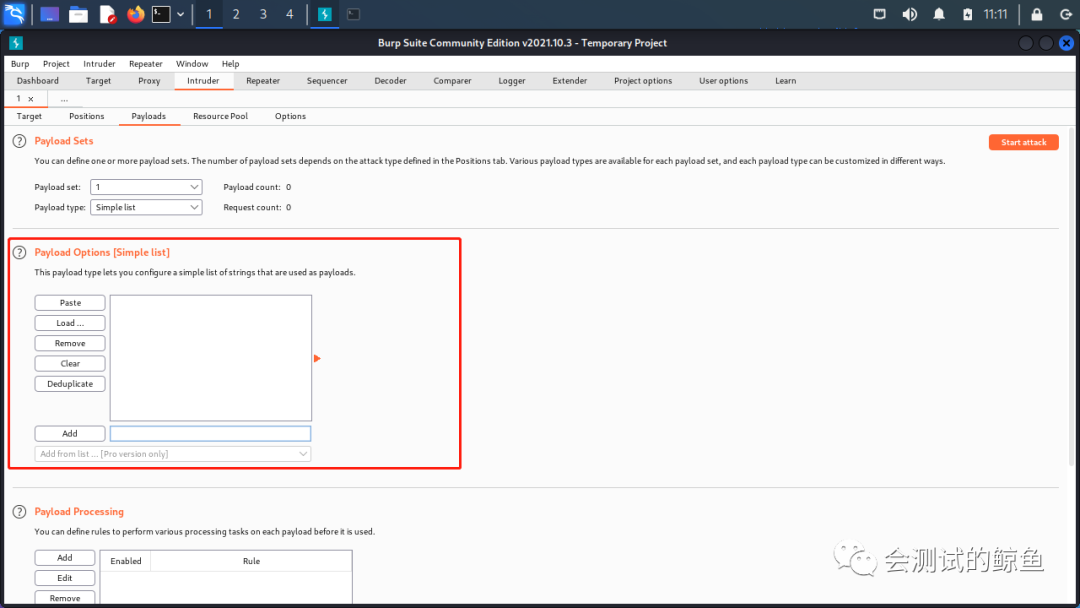
Task: Click the Load ... button
Action: pyautogui.click(x=70, y=323)
